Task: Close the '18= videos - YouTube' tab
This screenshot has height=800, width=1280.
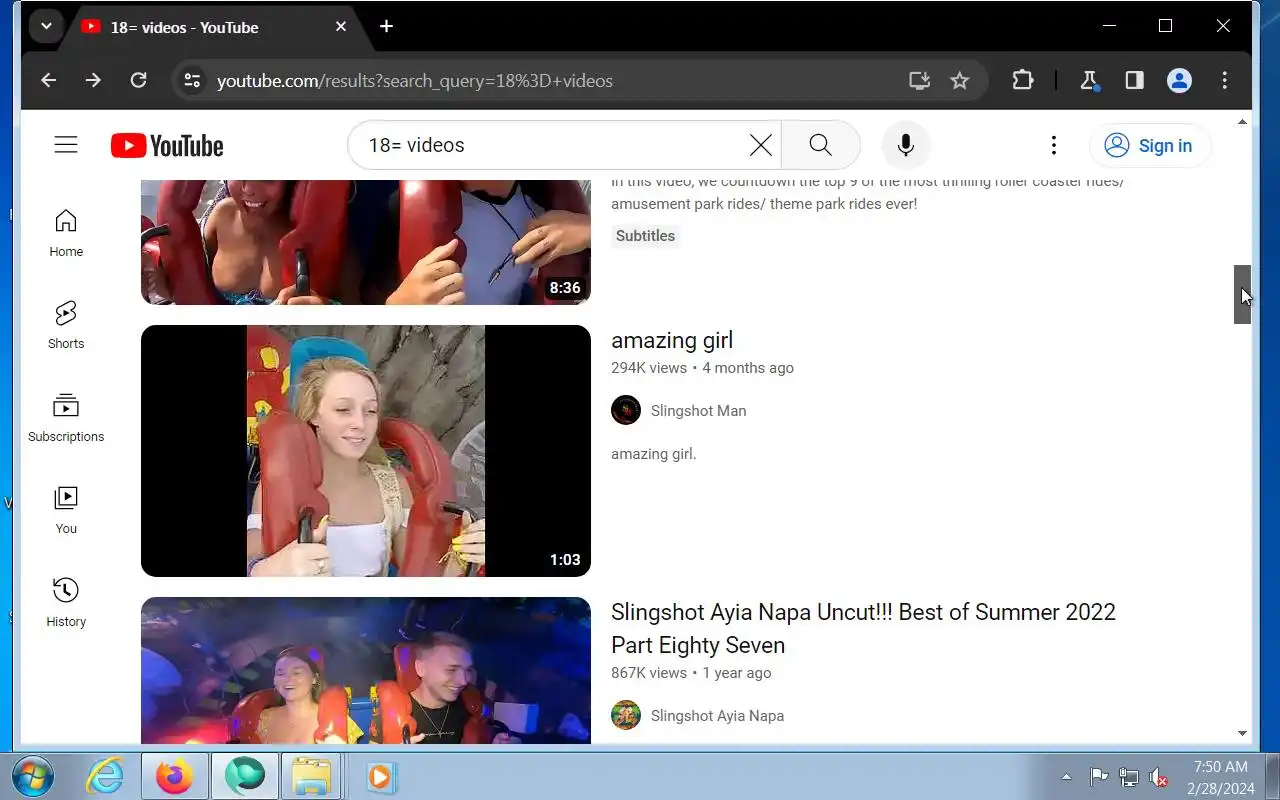Action: tap(341, 27)
